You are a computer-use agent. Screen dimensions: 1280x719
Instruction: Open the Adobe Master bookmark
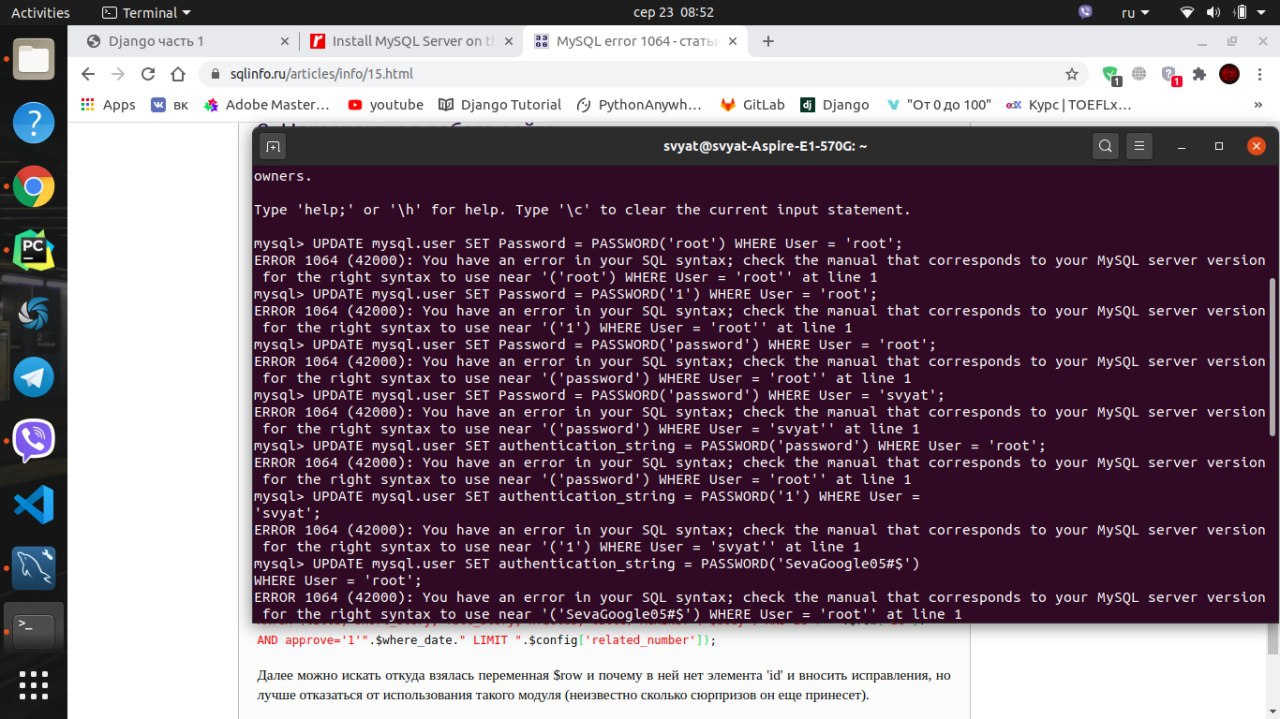266,104
